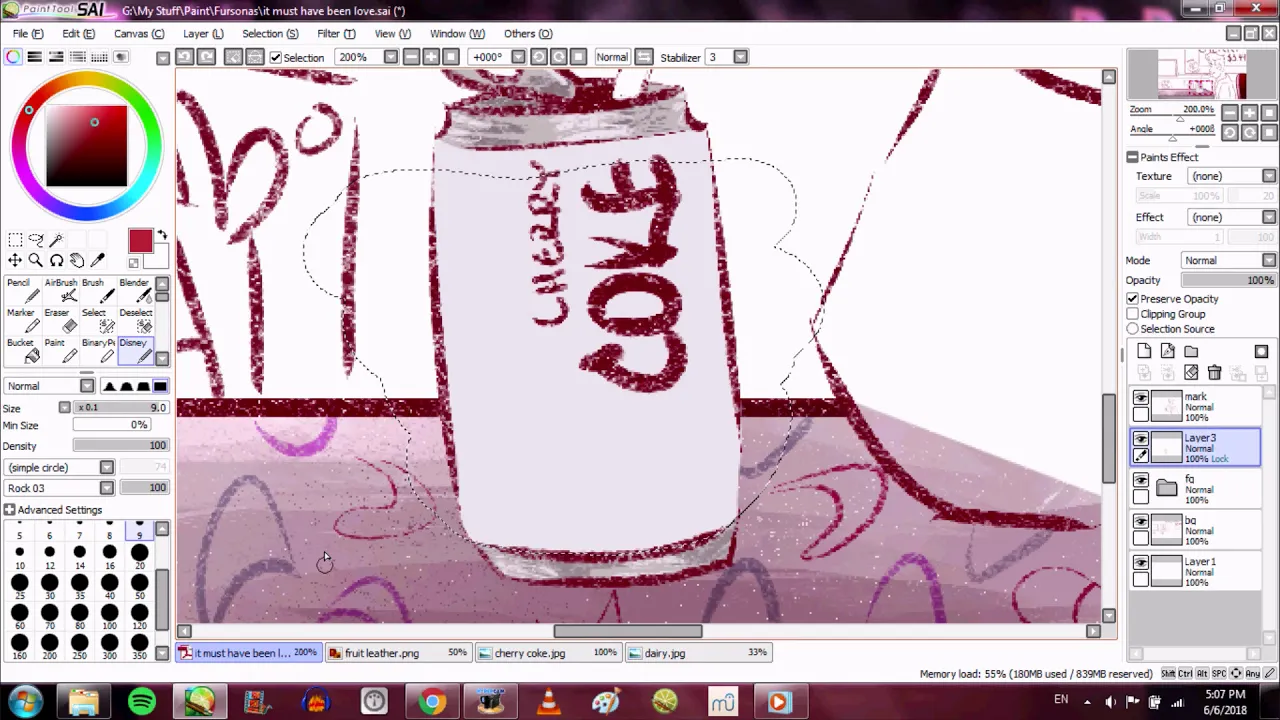Select the Move tool
The height and width of the screenshot is (720, 1280).
pyautogui.click(x=16, y=260)
